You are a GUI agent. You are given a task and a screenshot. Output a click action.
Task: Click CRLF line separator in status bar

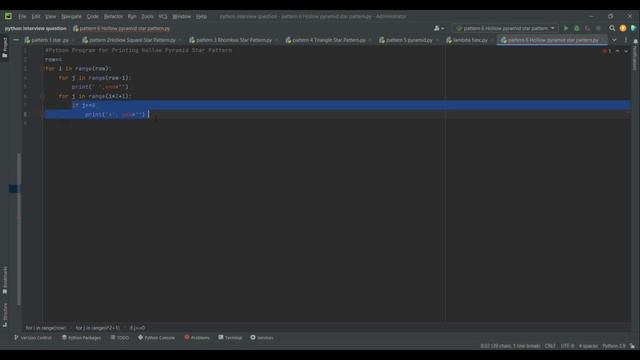coord(550,346)
